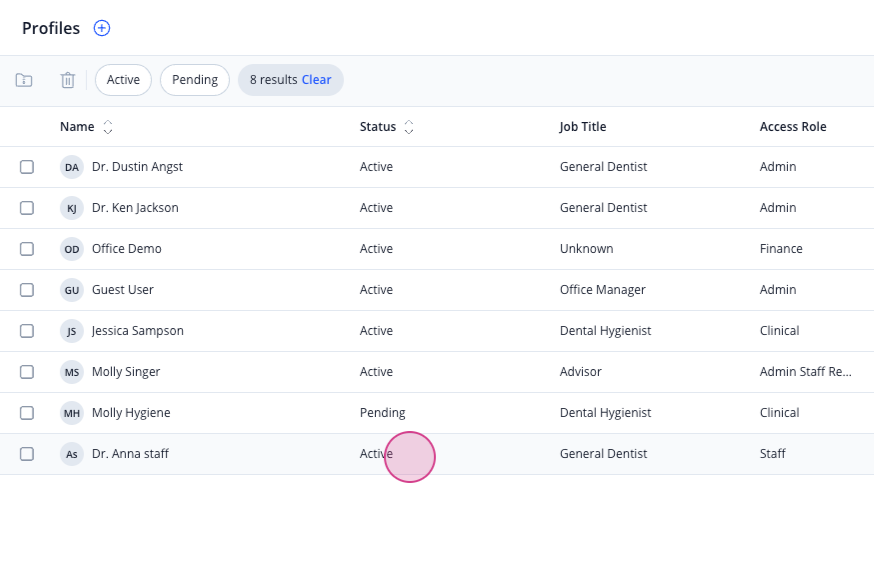Viewport: 874px width, 573px height.
Task: Open Molly Singer's profile name
Action: 126,372
